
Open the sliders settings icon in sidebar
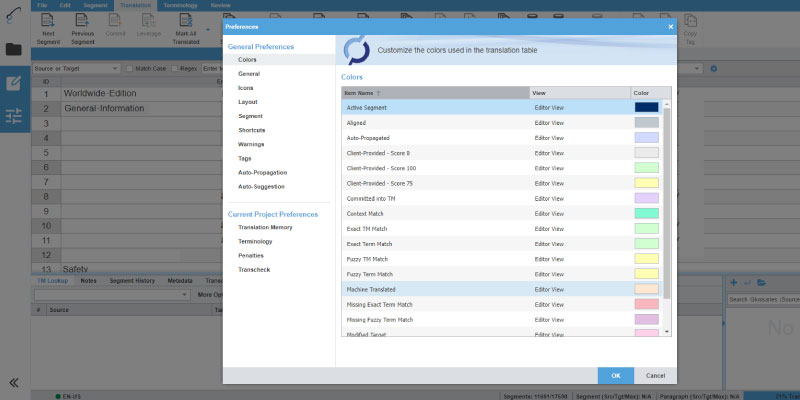point(14,116)
